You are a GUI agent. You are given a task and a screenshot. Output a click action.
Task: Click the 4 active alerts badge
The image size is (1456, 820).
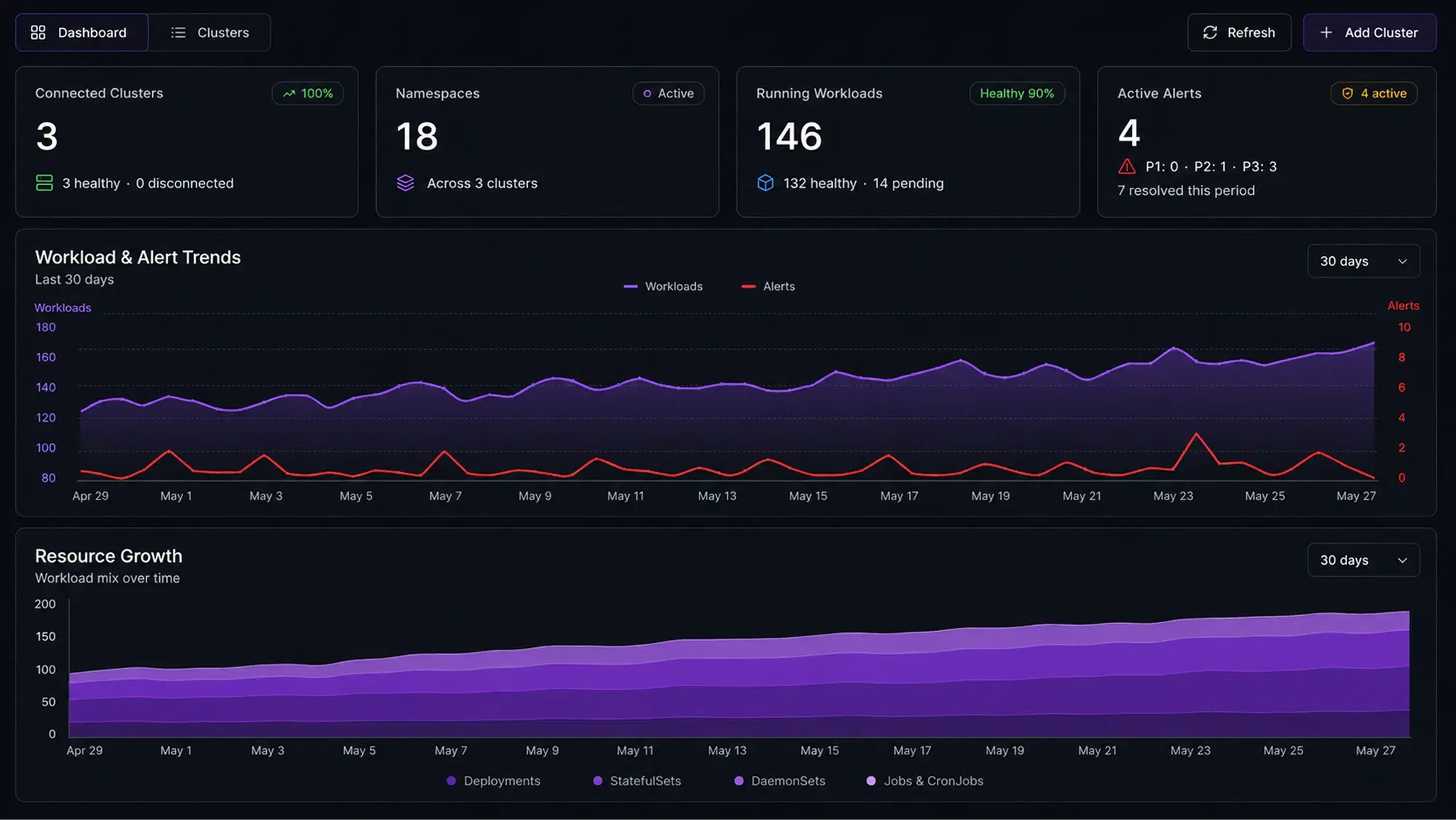click(1374, 93)
